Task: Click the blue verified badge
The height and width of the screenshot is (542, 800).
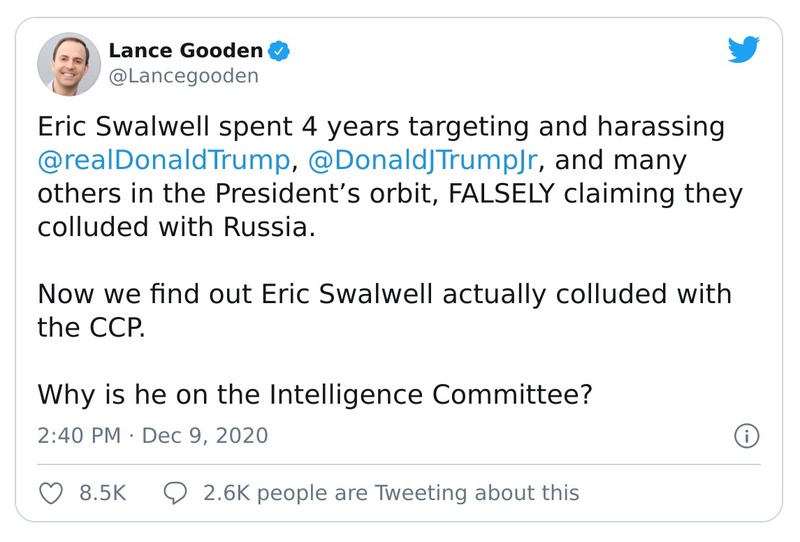Action: pyautogui.click(x=282, y=49)
